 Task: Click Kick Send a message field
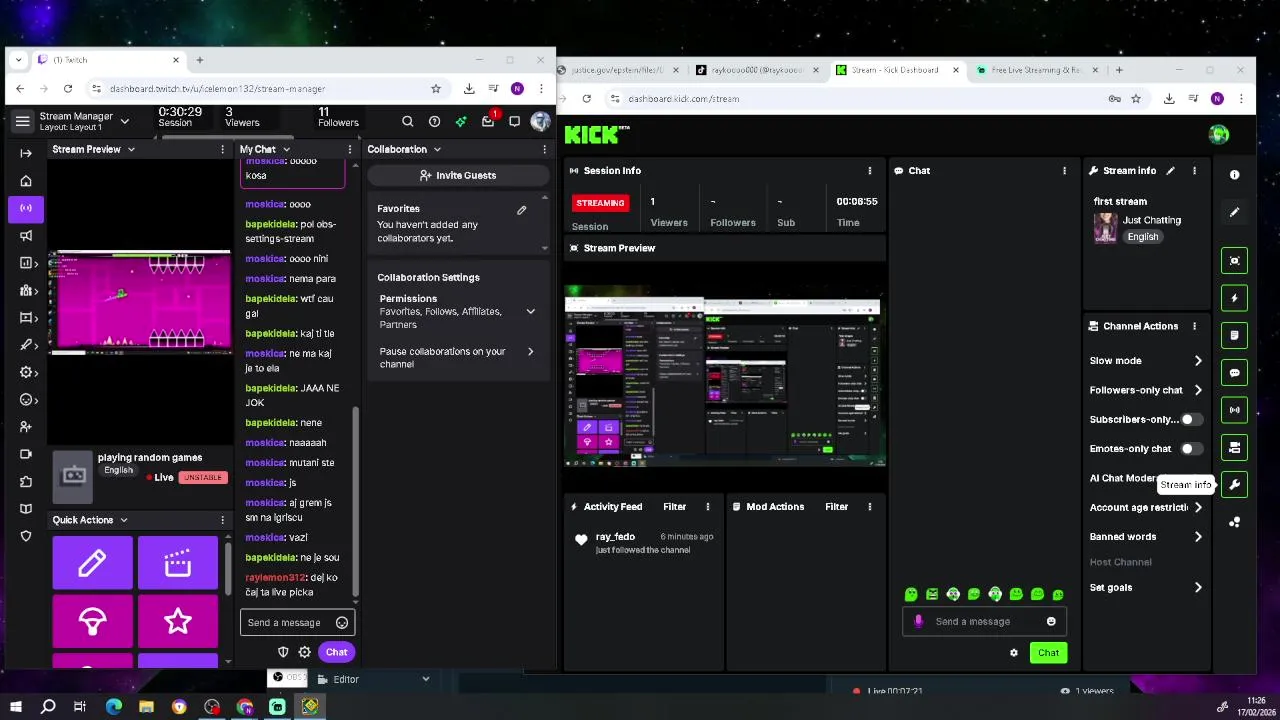coord(984,621)
